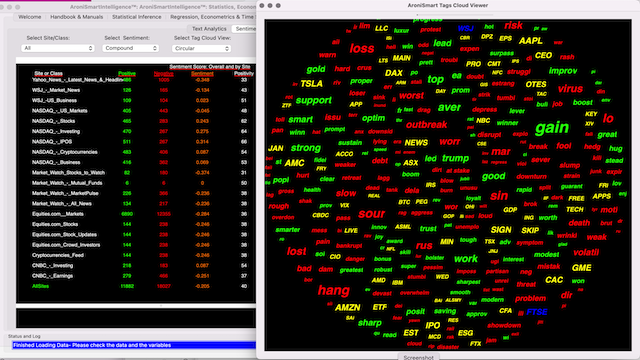Open the Select Sentiment Compound dropdown

coord(131,48)
